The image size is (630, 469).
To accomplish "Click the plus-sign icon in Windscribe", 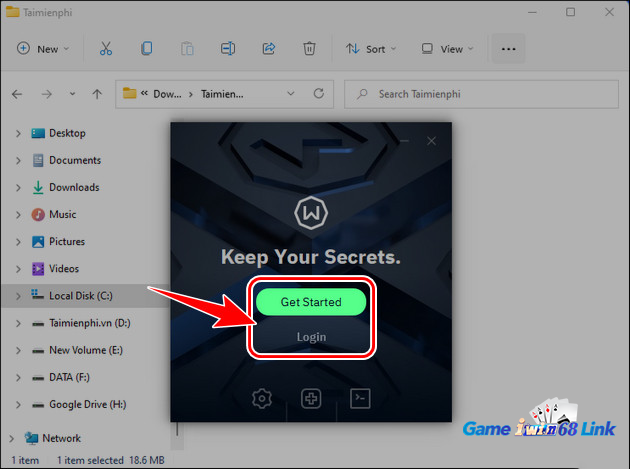I will click(311, 399).
